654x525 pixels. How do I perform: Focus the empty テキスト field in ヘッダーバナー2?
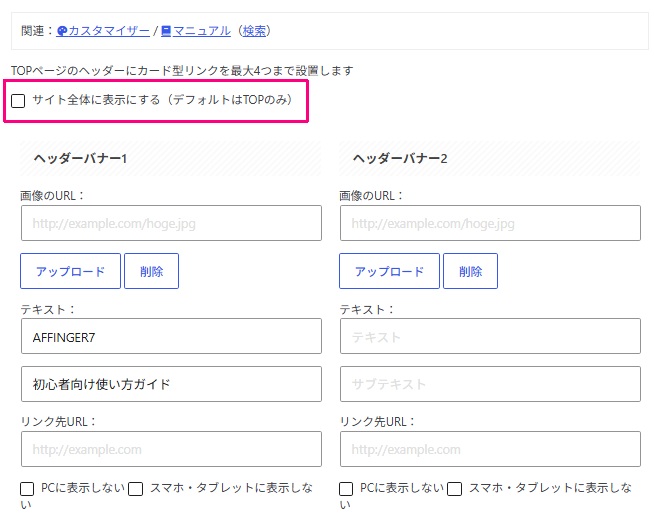[490, 337]
